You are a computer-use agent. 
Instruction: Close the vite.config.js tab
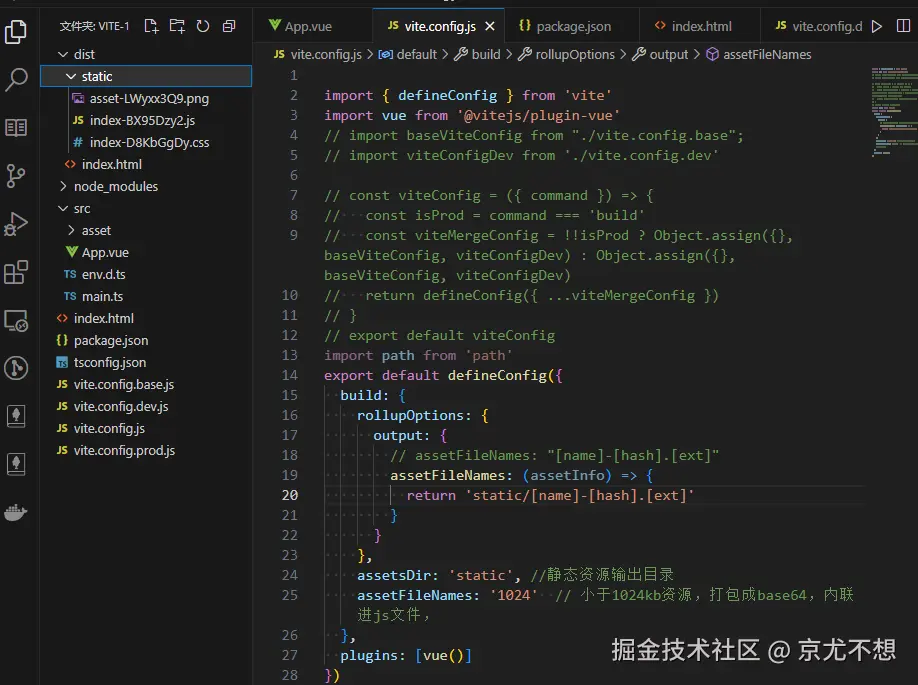(490, 26)
